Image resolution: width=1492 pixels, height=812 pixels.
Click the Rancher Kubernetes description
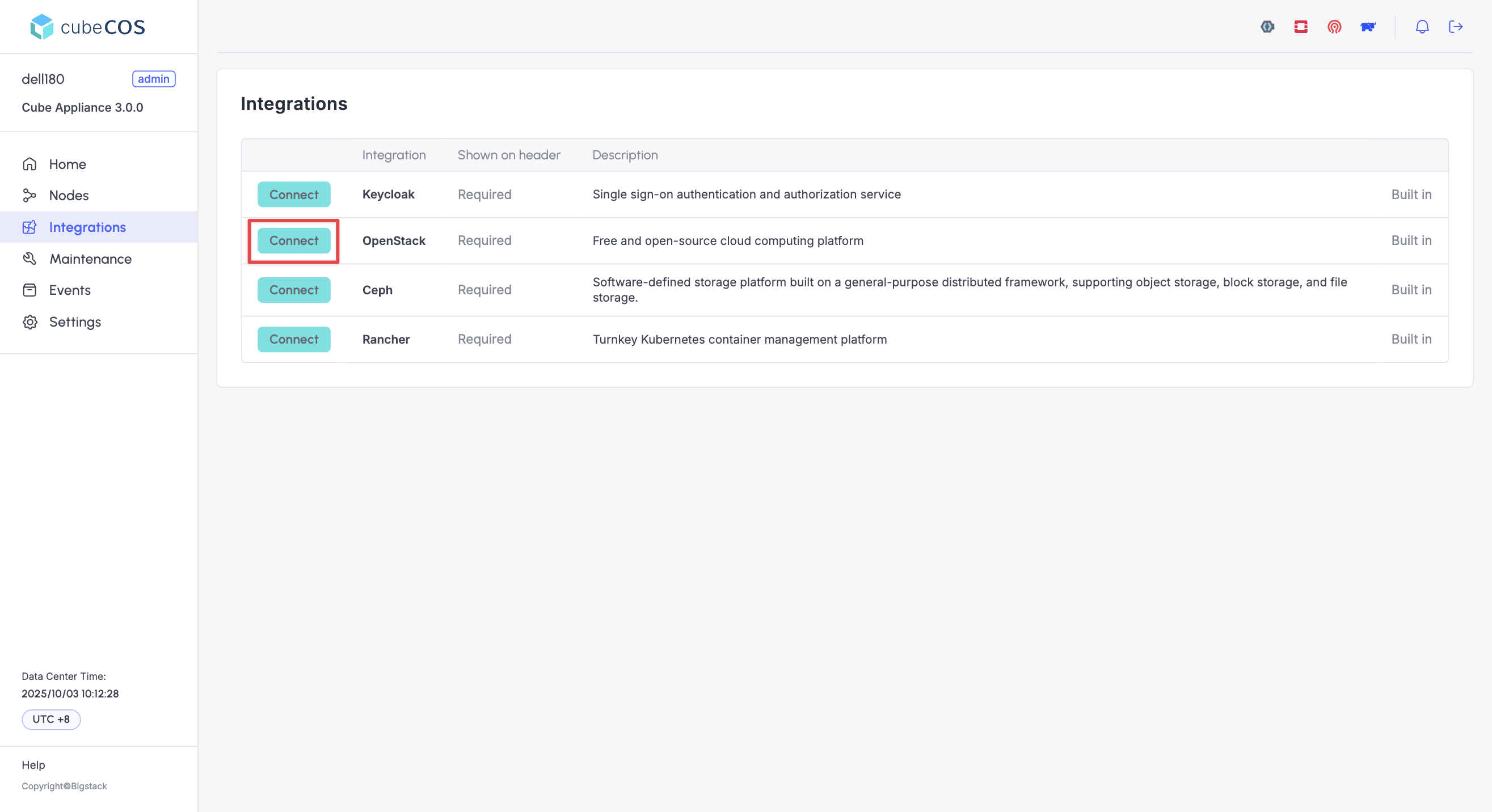pos(740,339)
